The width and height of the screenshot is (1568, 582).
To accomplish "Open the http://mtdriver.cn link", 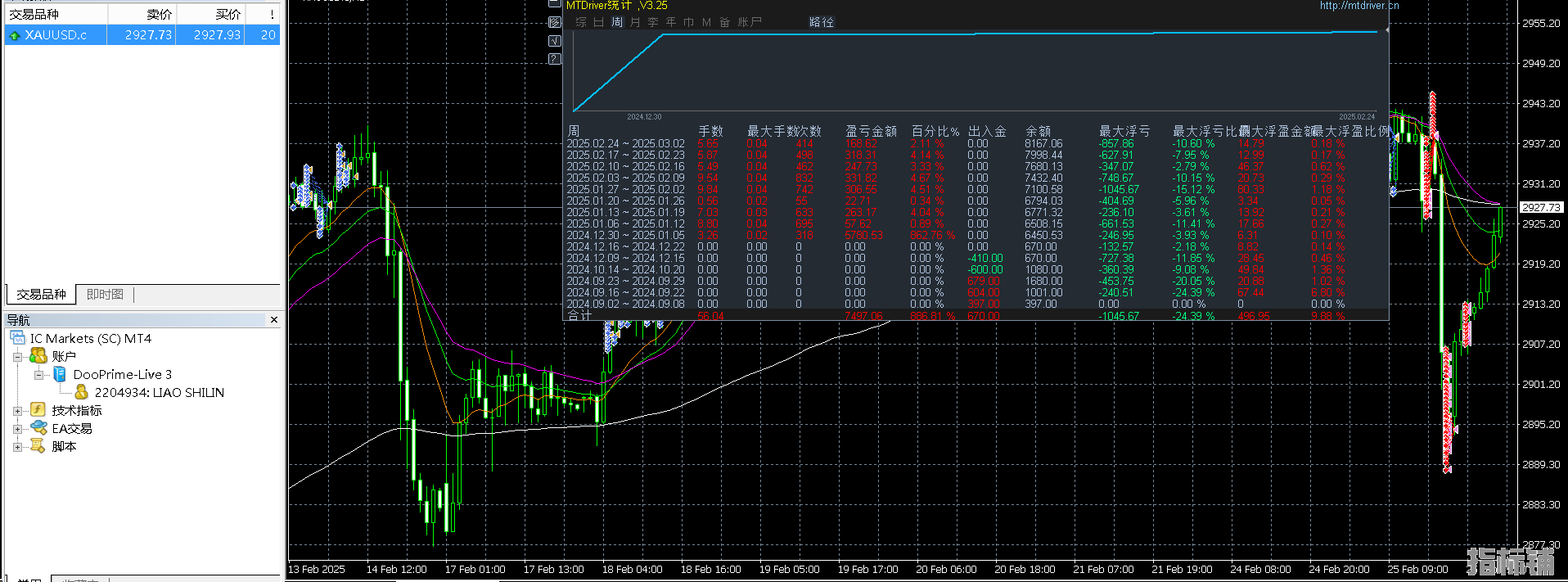I will coord(1359,6).
